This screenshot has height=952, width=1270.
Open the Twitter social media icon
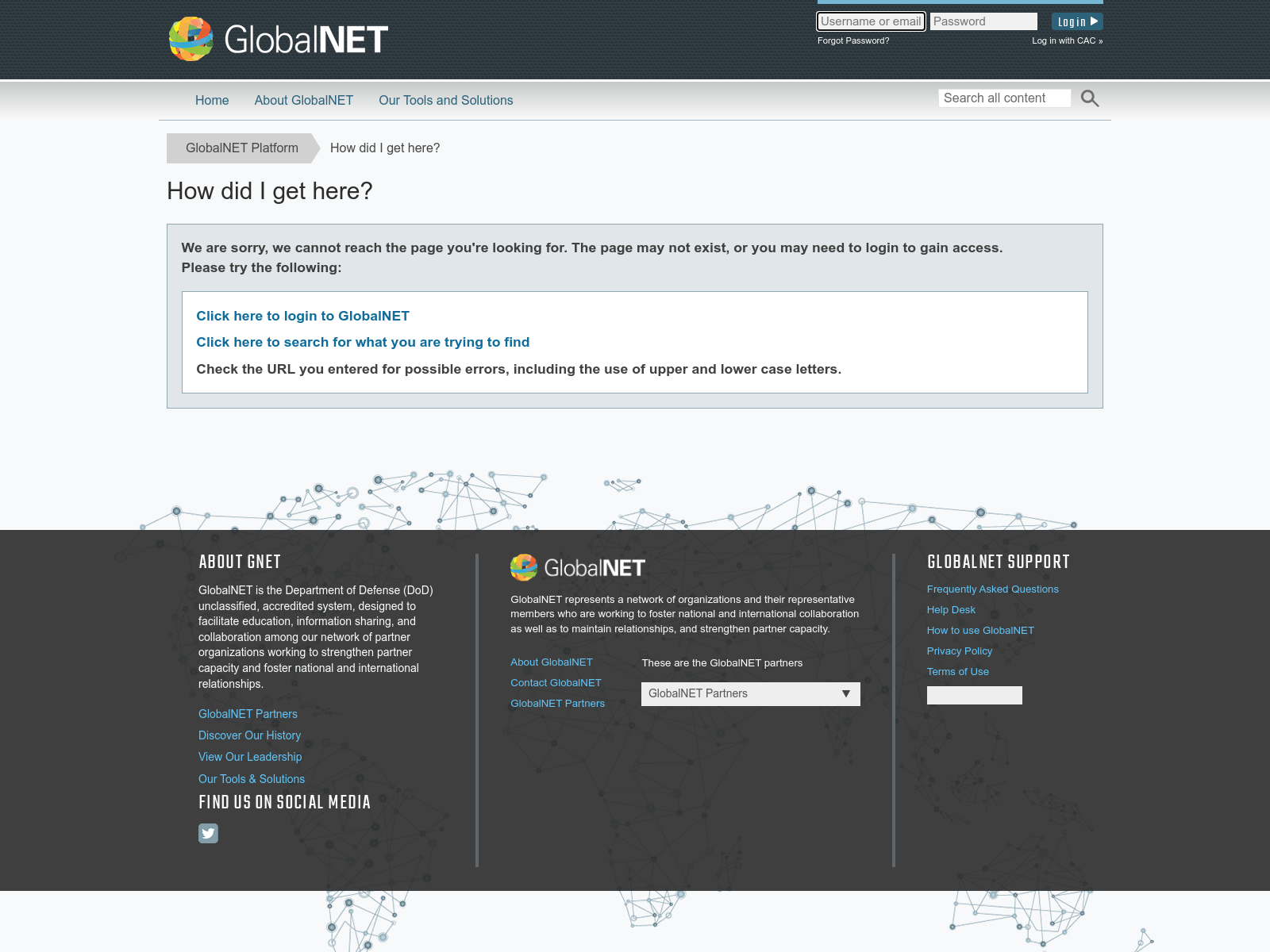(x=208, y=833)
